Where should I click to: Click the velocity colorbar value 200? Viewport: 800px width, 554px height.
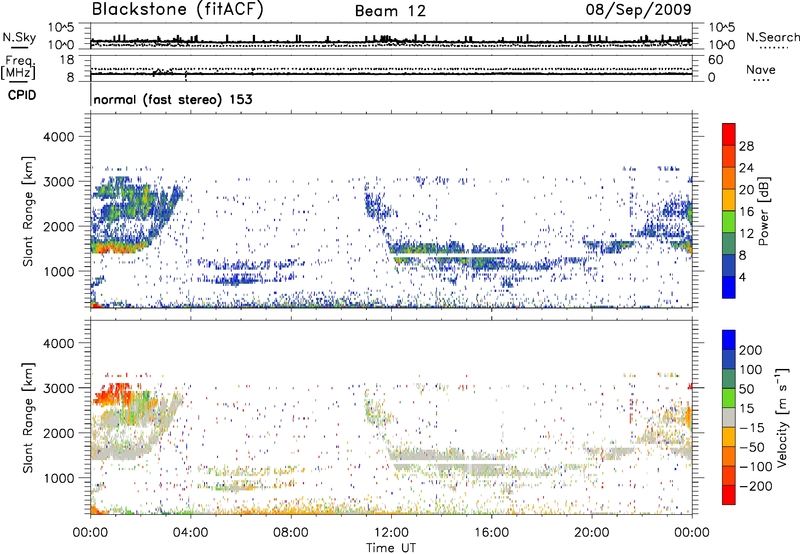pos(751,350)
